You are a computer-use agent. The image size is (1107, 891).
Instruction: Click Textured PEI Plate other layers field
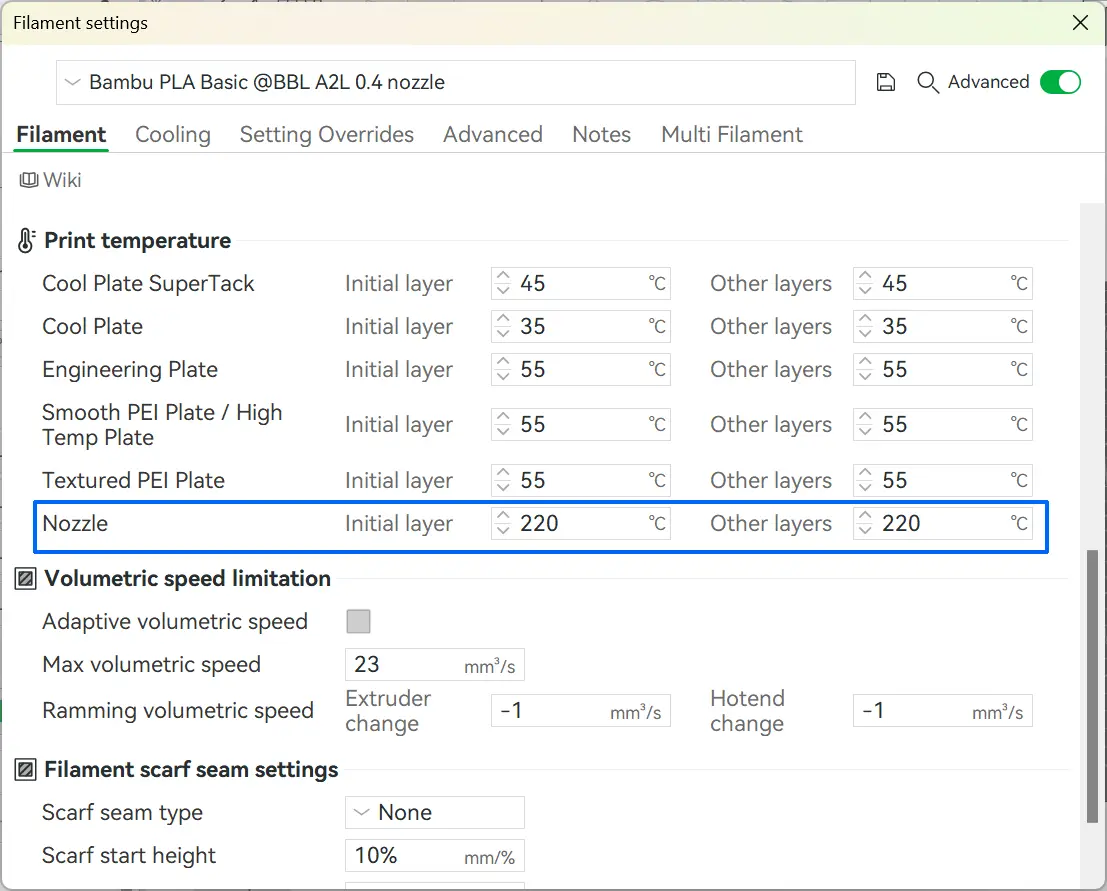(x=943, y=481)
